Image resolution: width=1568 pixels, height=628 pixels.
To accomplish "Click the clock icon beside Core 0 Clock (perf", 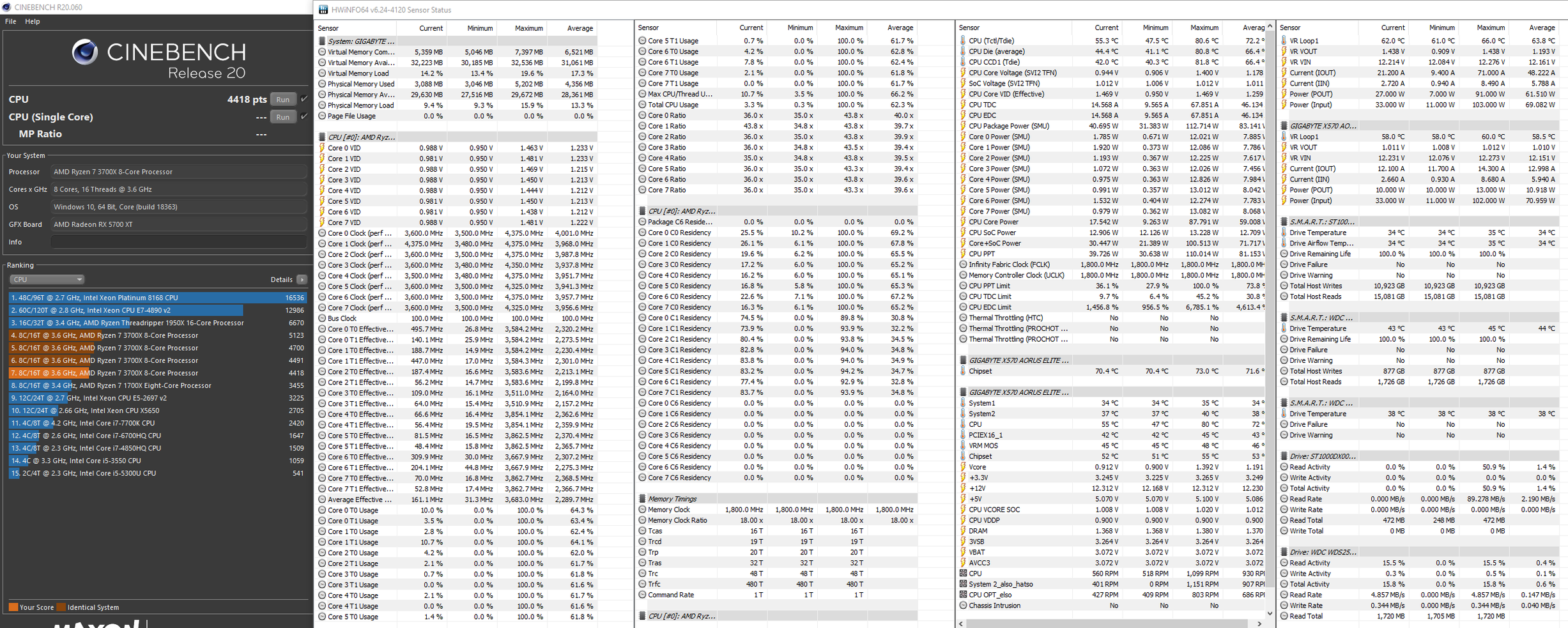I will point(322,233).
